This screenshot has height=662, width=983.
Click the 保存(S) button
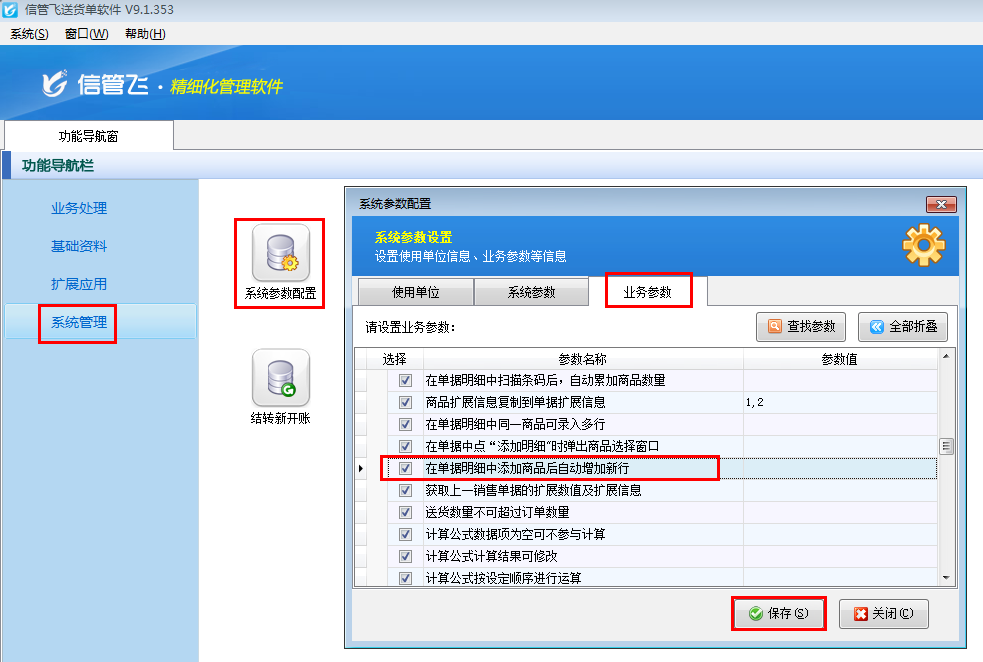click(x=779, y=613)
